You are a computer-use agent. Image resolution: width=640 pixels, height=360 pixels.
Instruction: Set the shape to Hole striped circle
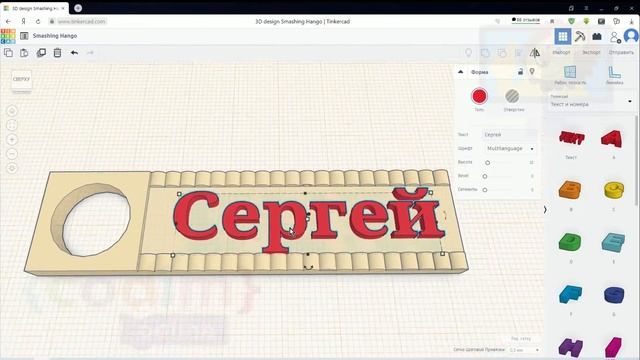[x=512, y=96]
